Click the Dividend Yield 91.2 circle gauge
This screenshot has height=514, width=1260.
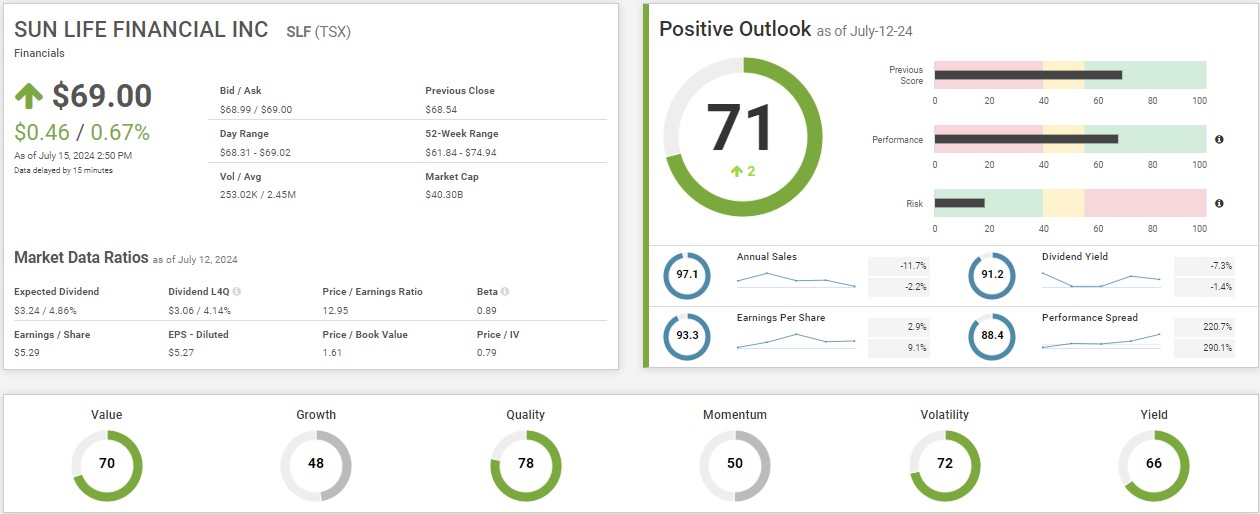pos(992,275)
